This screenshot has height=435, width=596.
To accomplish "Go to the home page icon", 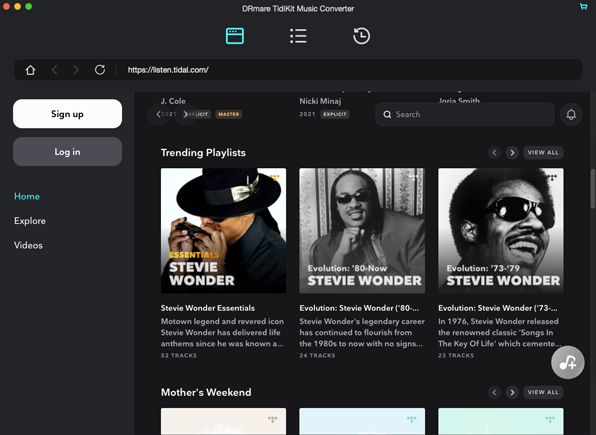I will [x=30, y=70].
